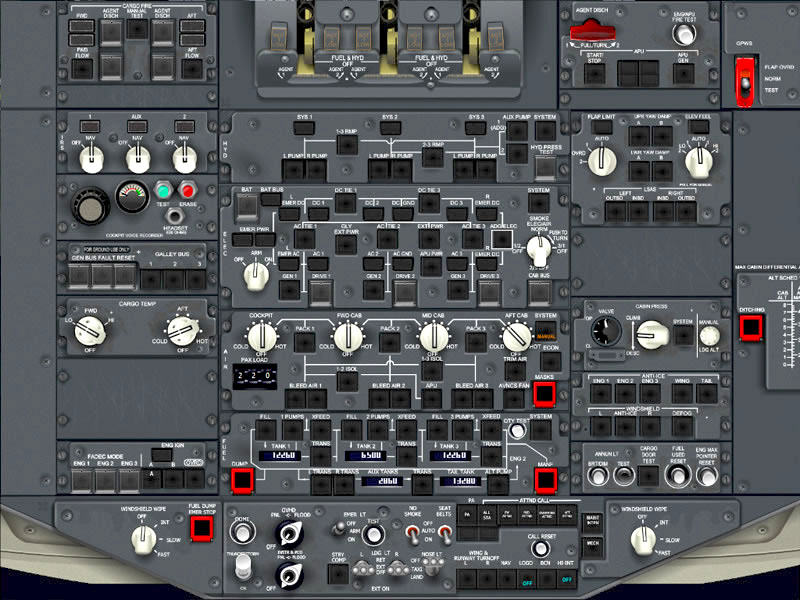Turn the MID CAB temperature knob
Viewport: 800px width, 600px height.
click(434, 337)
